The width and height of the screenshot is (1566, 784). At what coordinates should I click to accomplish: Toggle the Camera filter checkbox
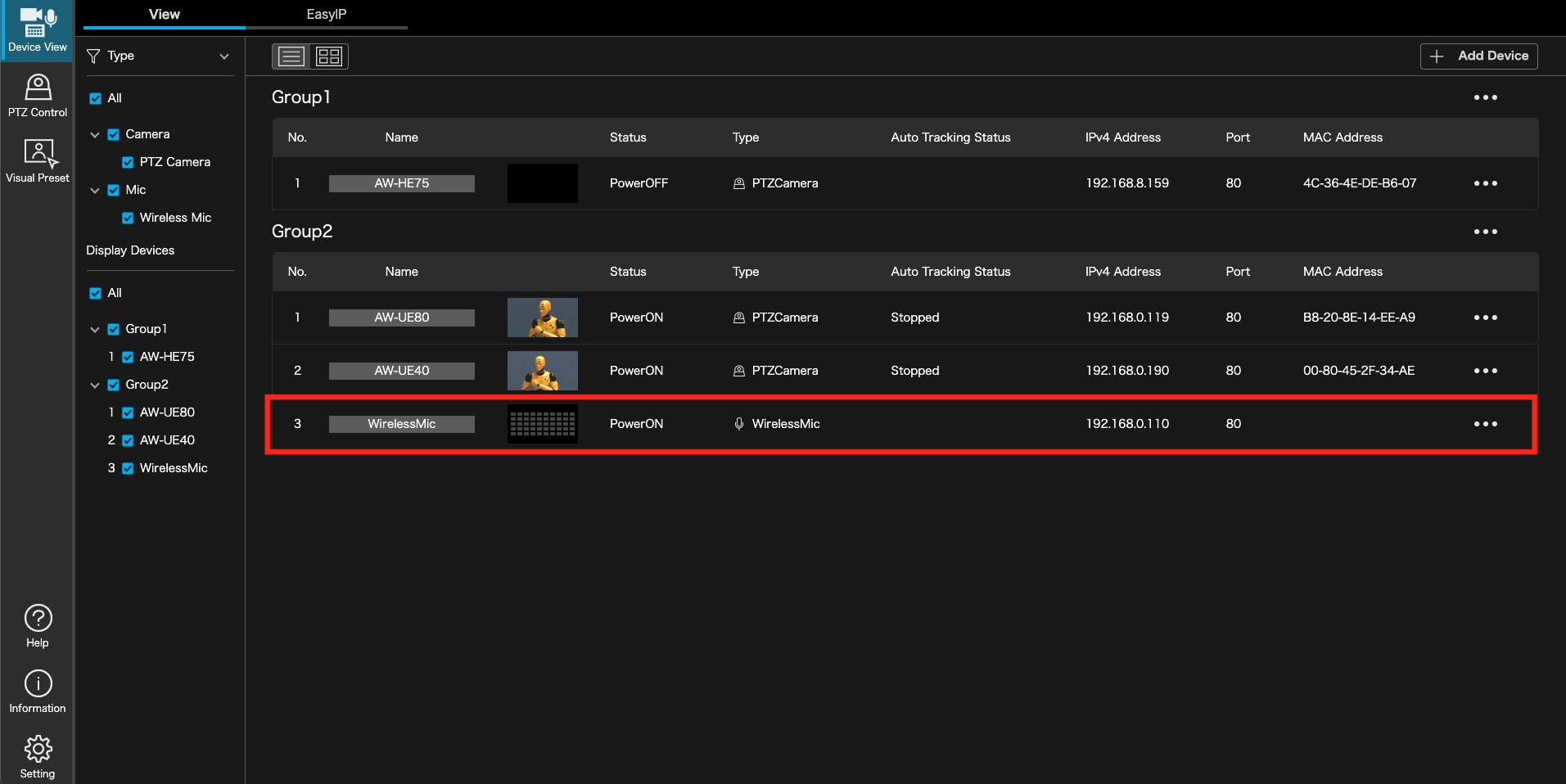click(113, 134)
